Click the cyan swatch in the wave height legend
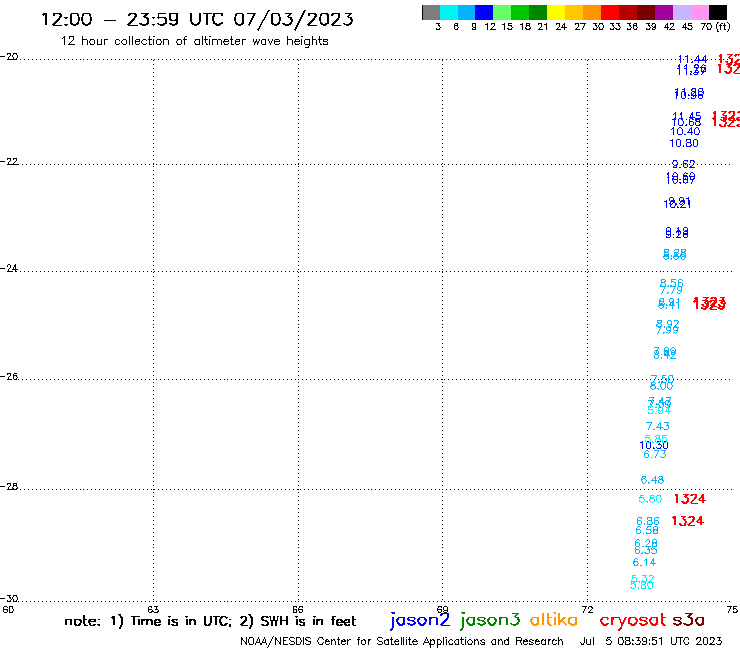Viewport: 740px width, 650px height. pyautogui.click(x=449, y=12)
